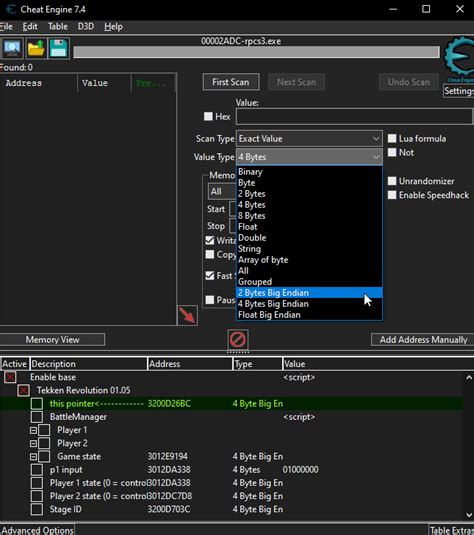Select Float value type
This screenshot has width=474, height=535.
coord(309,227)
